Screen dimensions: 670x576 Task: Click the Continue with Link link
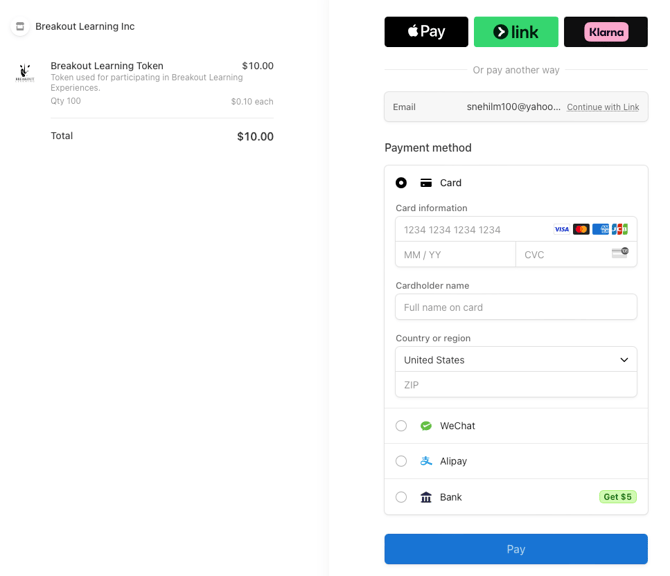click(603, 107)
